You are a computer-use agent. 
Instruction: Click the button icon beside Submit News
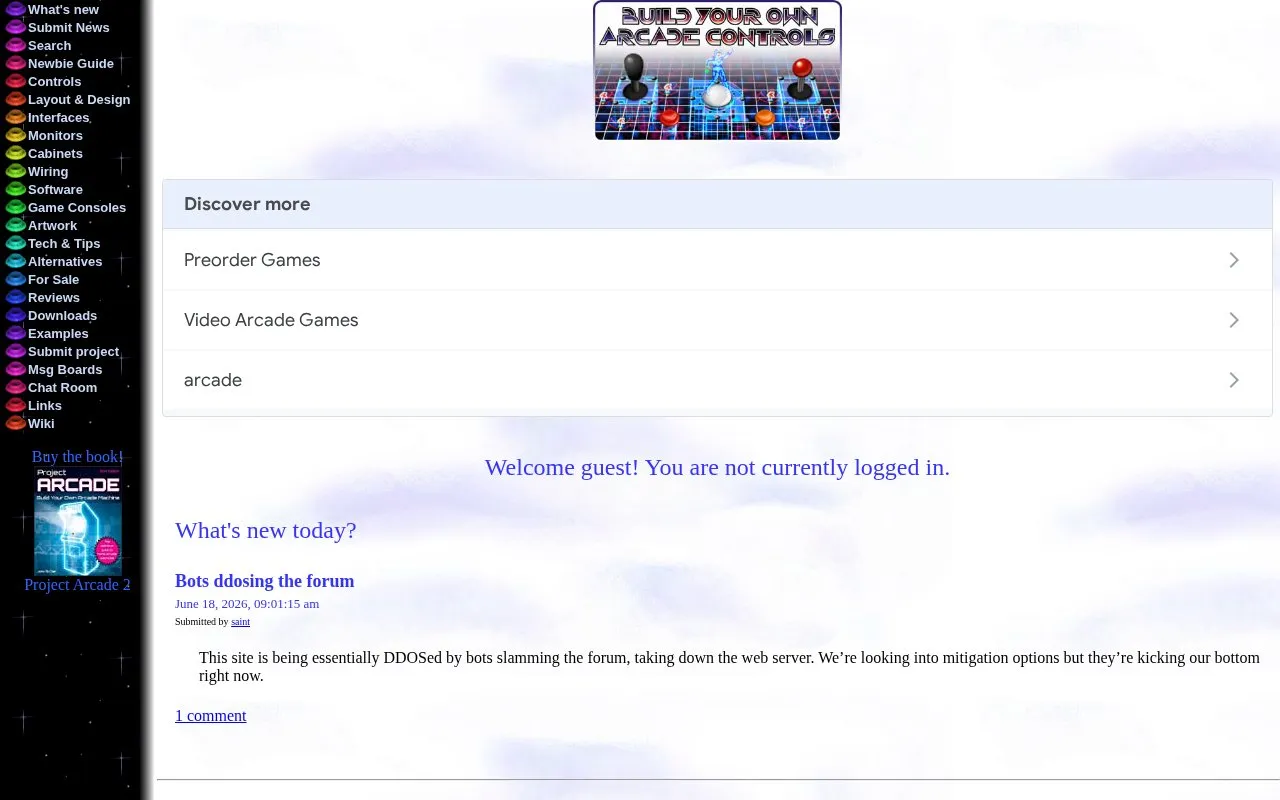(15, 27)
